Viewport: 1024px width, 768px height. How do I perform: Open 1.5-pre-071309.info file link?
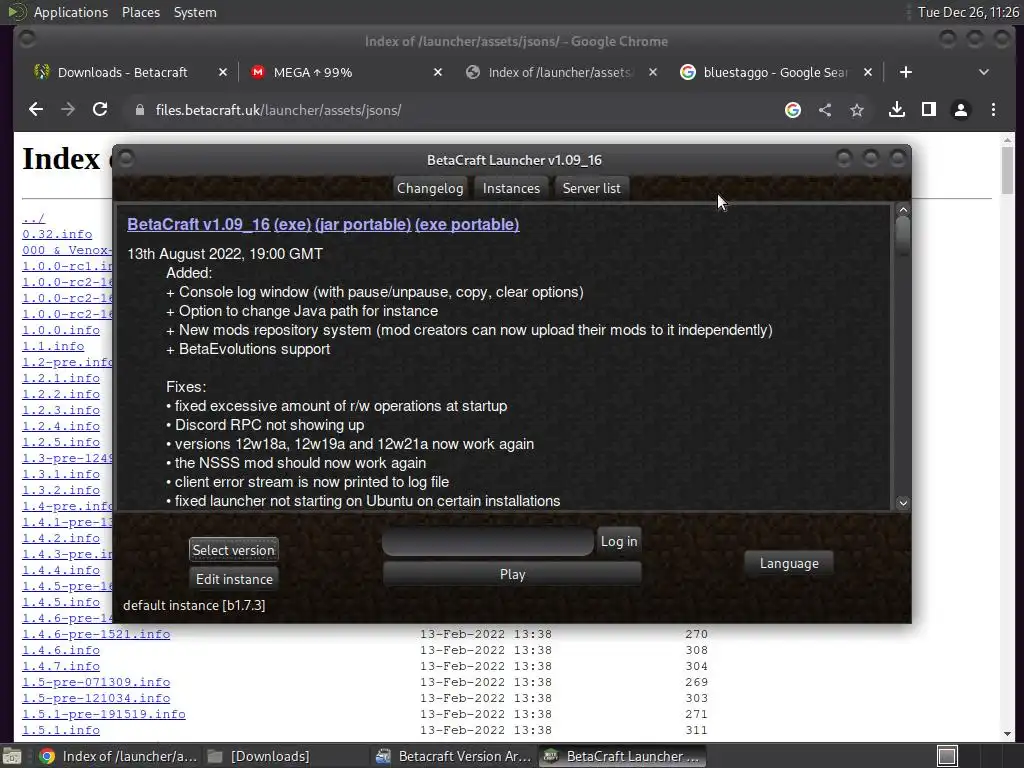[96, 682]
